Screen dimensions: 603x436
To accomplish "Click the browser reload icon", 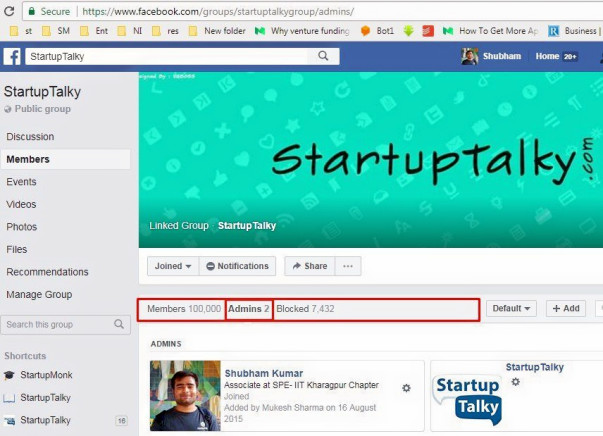I will (9, 11).
